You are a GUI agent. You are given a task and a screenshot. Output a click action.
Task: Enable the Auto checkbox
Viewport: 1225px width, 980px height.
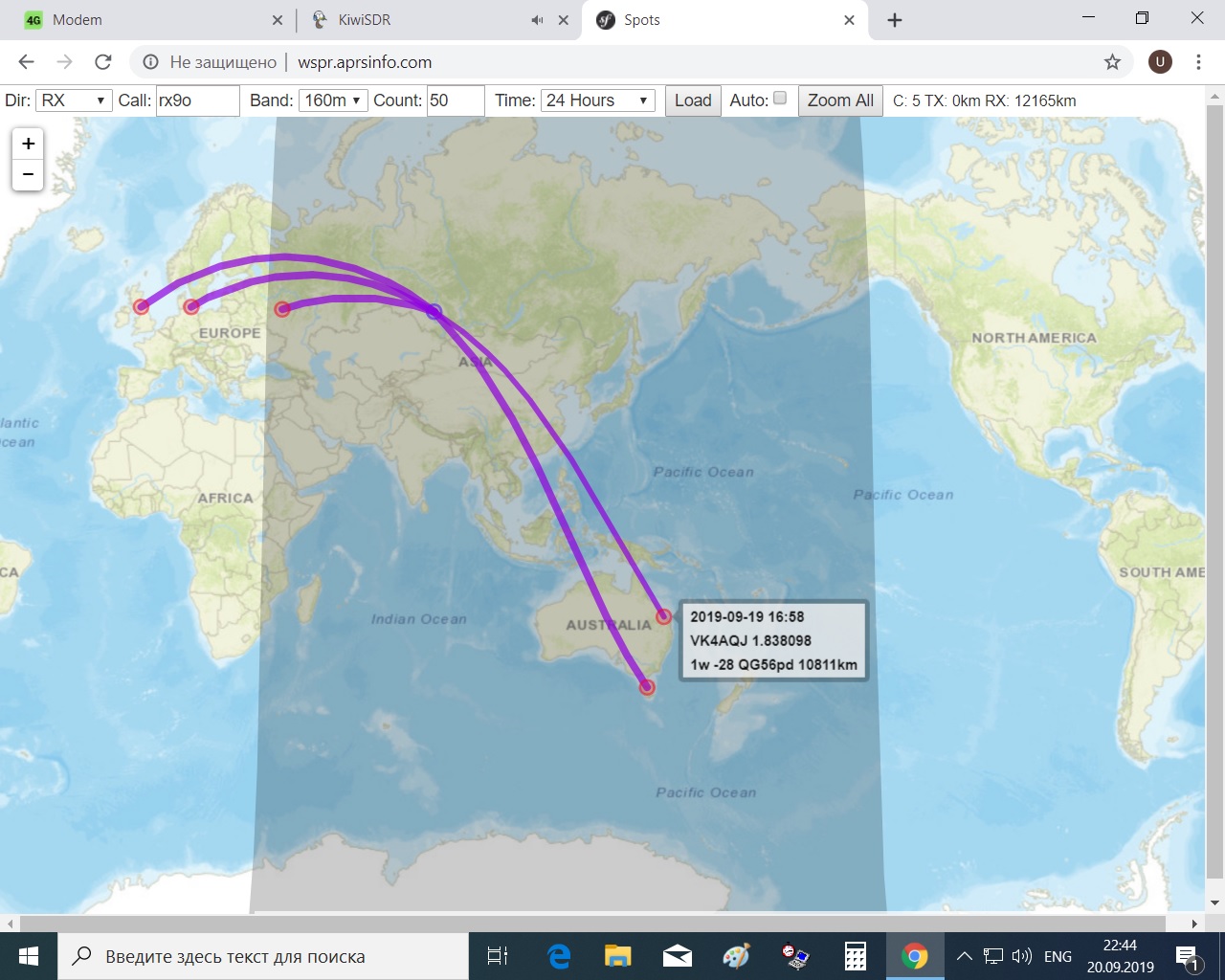click(x=780, y=99)
